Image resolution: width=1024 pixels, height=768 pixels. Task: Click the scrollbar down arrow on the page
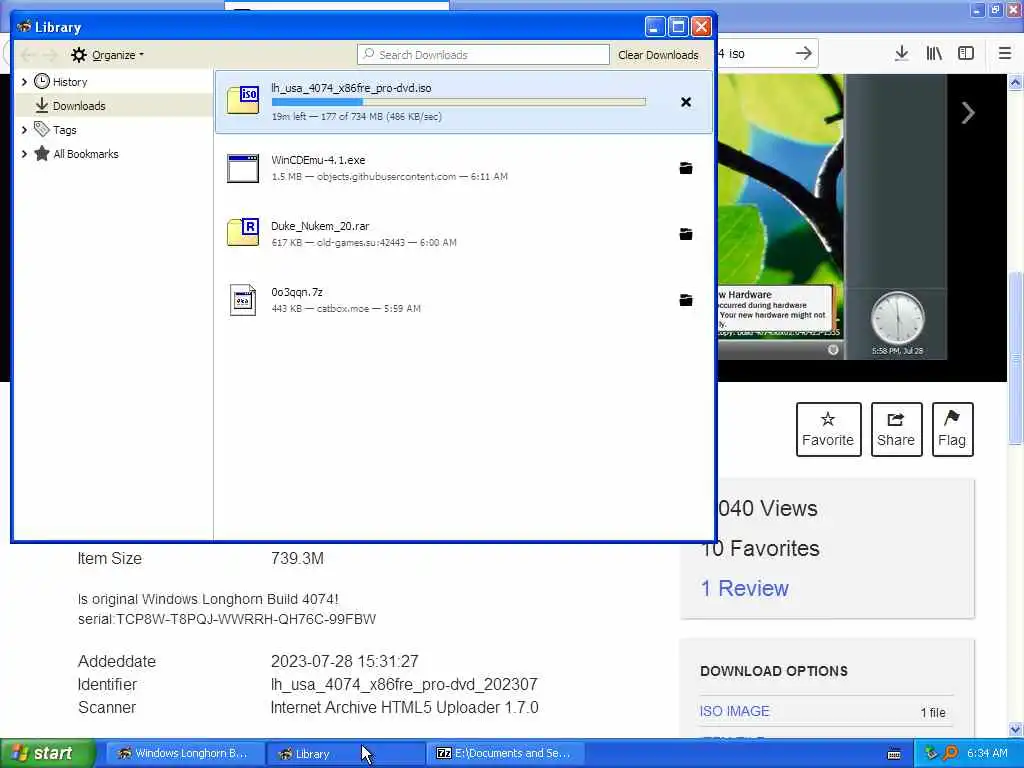point(1015,729)
